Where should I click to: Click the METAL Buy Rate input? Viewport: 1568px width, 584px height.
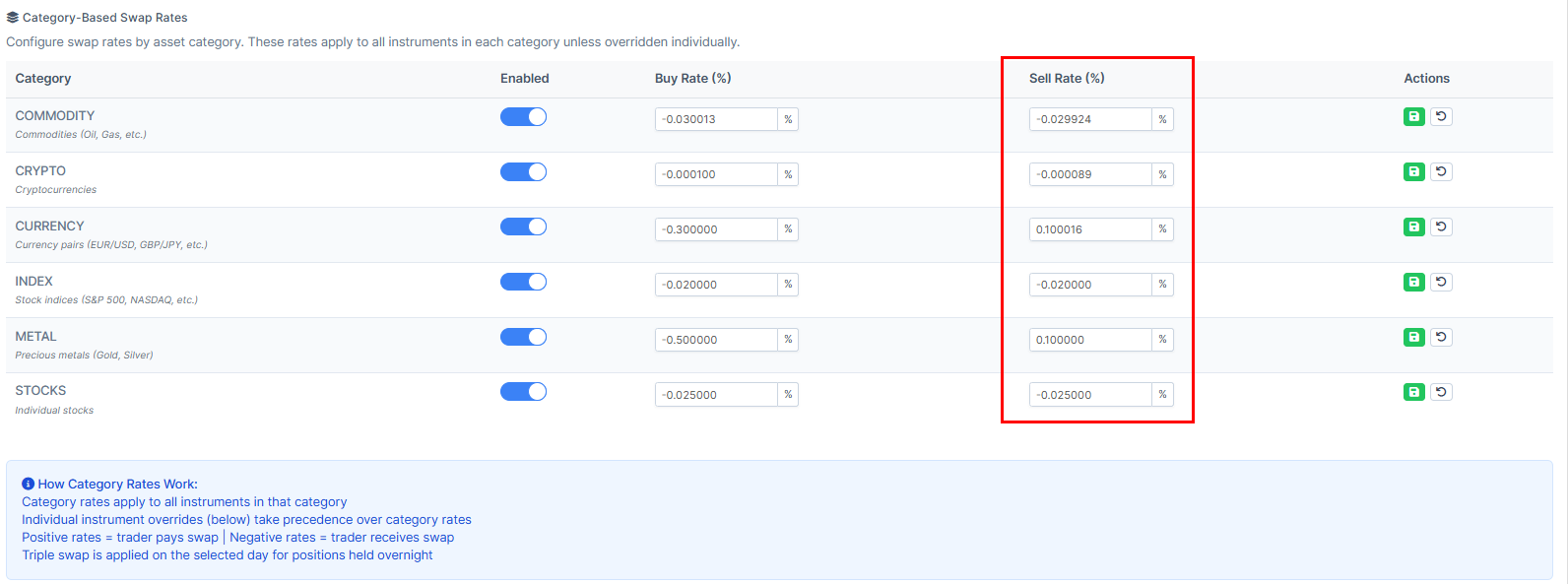tap(716, 340)
